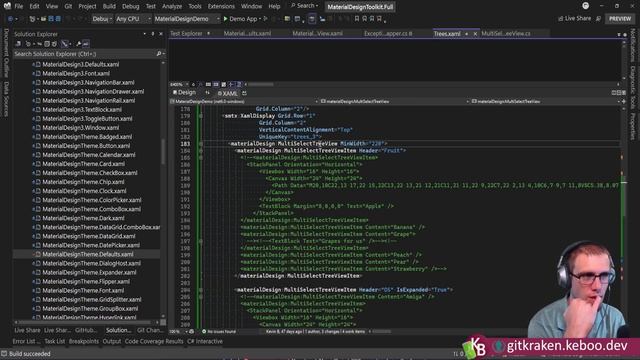Select MaterialDesign3.Defaults.xaml file
Image resolution: width=640 pixels, height=360 pixels.
coord(80,64)
